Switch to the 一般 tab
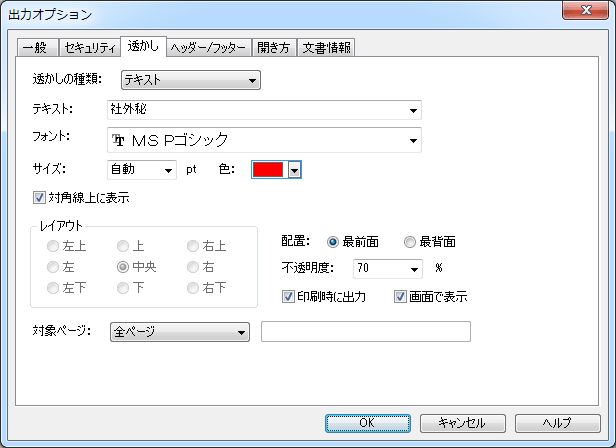 (35, 48)
